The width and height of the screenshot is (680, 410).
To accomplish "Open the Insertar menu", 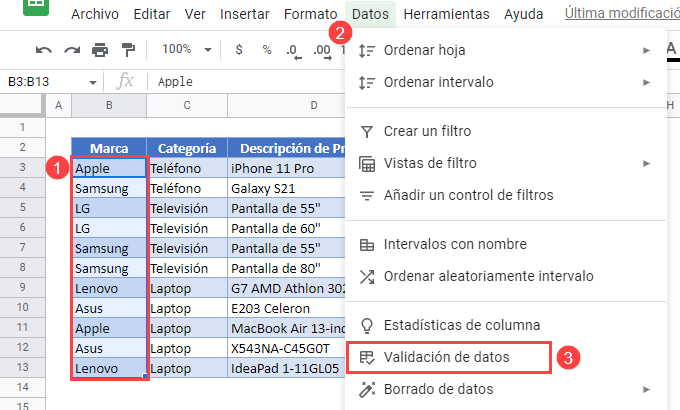I will pyautogui.click(x=245, y=14).
